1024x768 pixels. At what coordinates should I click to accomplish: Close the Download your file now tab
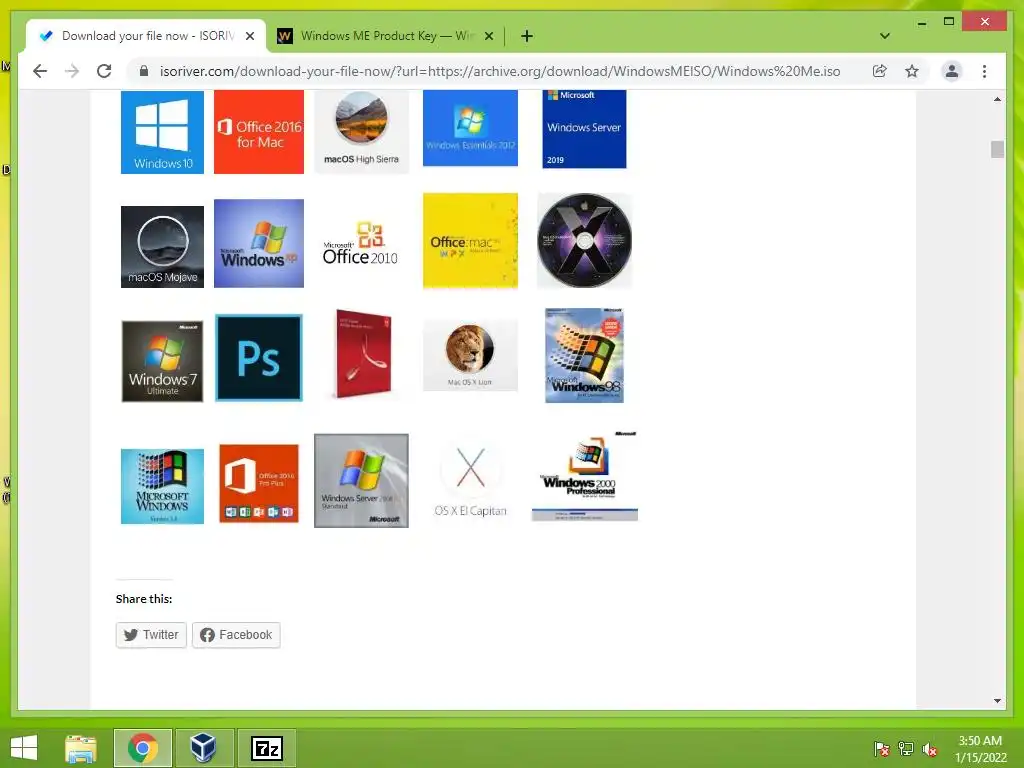coord(249,36)
